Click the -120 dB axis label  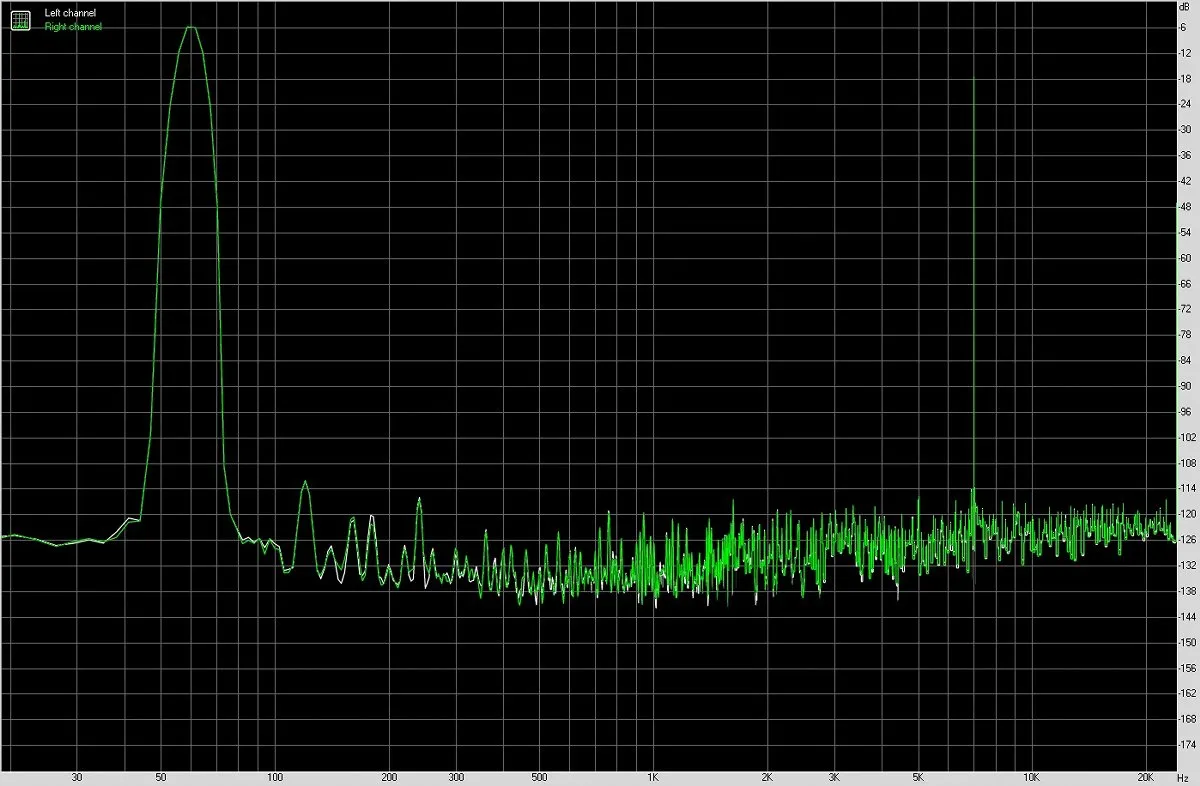point(1185,514)
